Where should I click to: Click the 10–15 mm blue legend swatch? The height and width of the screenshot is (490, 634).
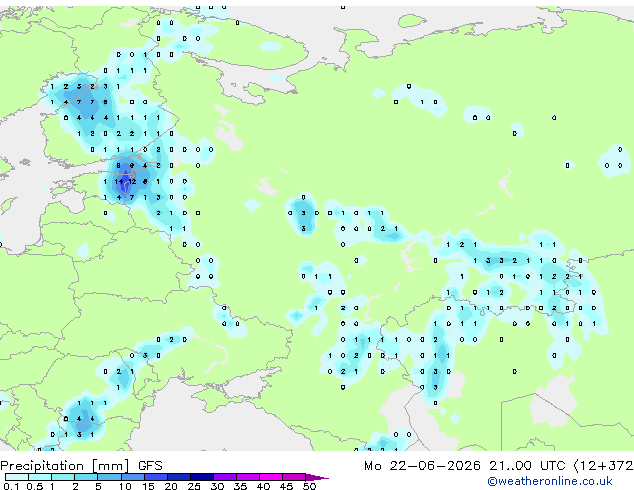tap(133, 477)
